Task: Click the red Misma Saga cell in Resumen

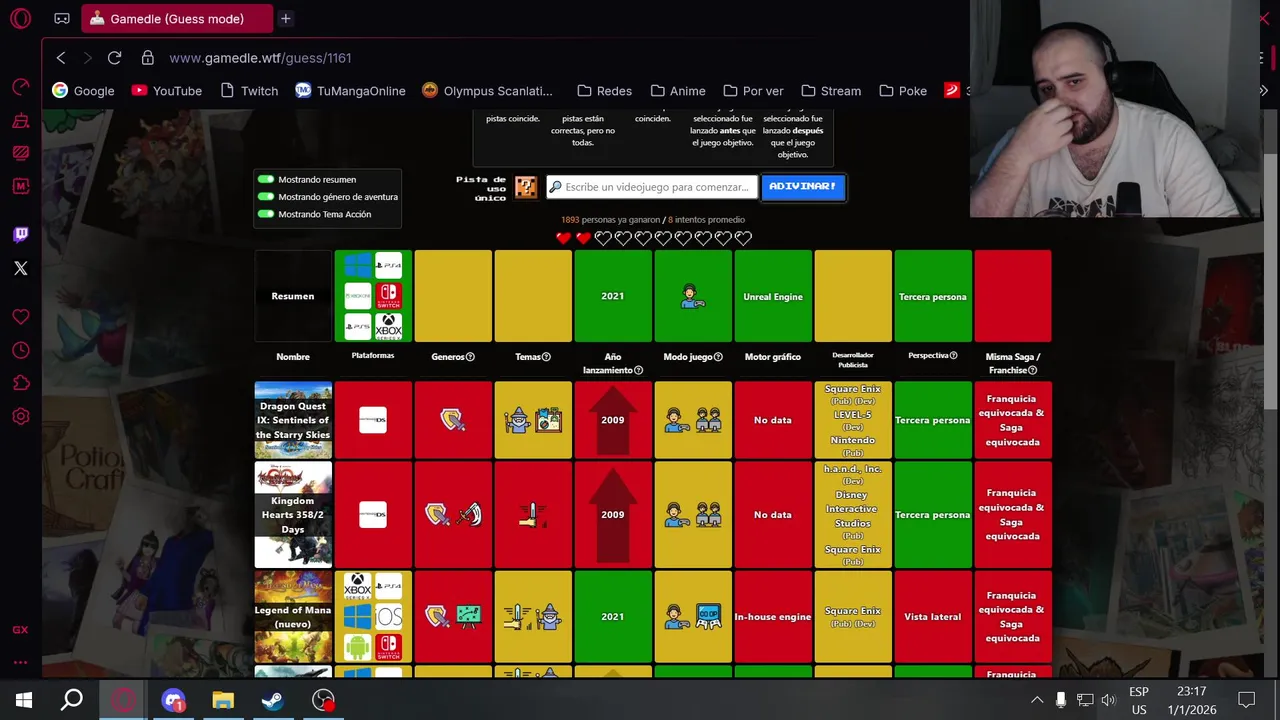Action: [x=1013, y=296]
